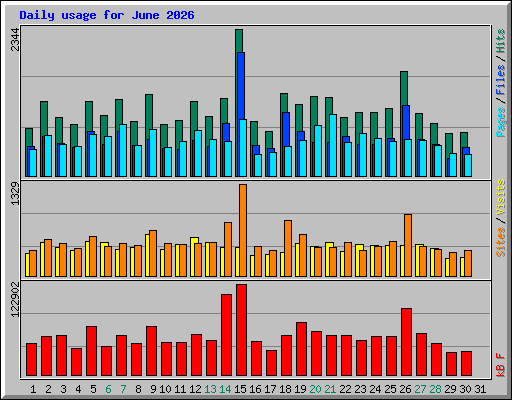Click the green Hits bar on day 2
The height and width of the screenshot is (400, 512).
point(44,118)
